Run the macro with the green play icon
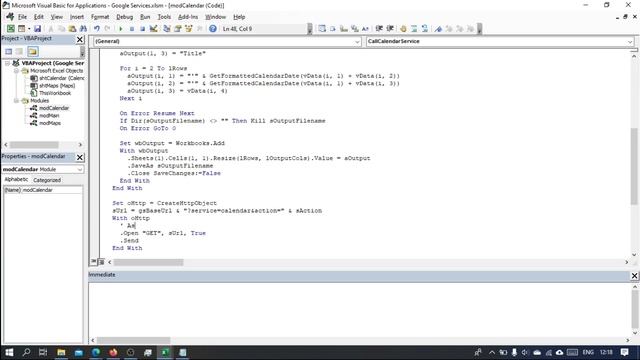The height and width of the screenshot is (360, 640). [x=121, y=29]
